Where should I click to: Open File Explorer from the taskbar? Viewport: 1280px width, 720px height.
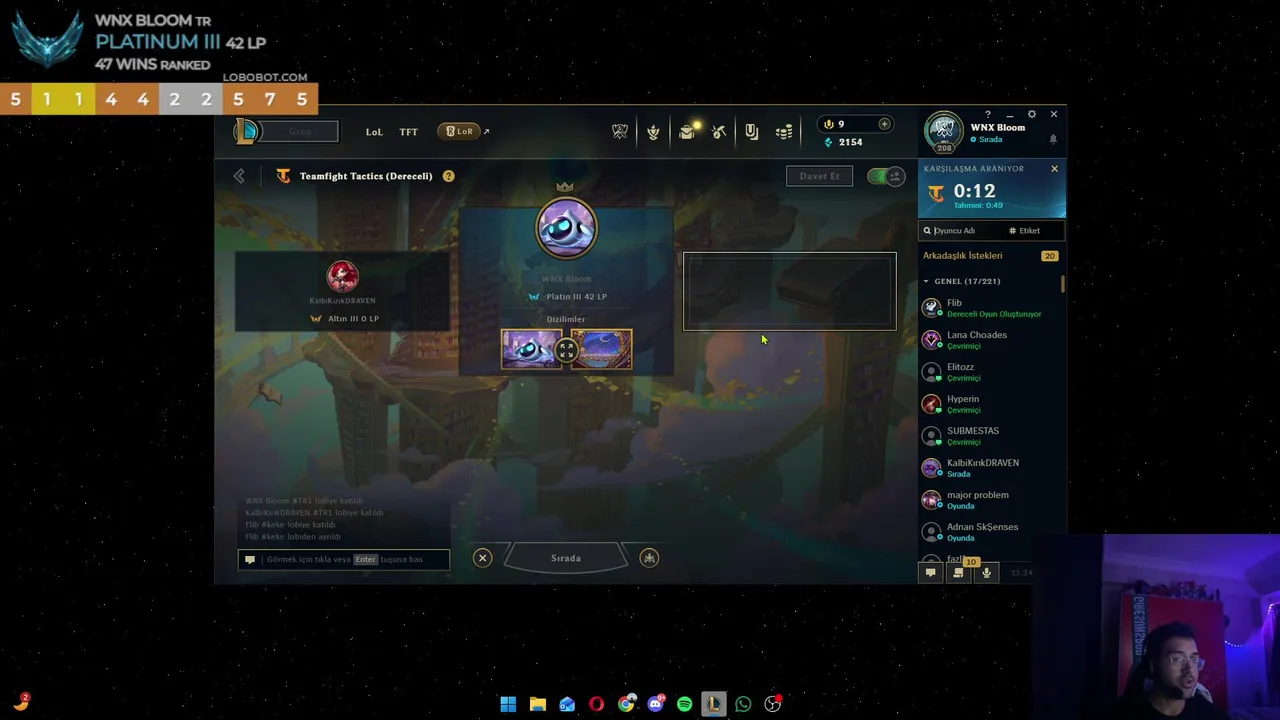pos(537,704)
